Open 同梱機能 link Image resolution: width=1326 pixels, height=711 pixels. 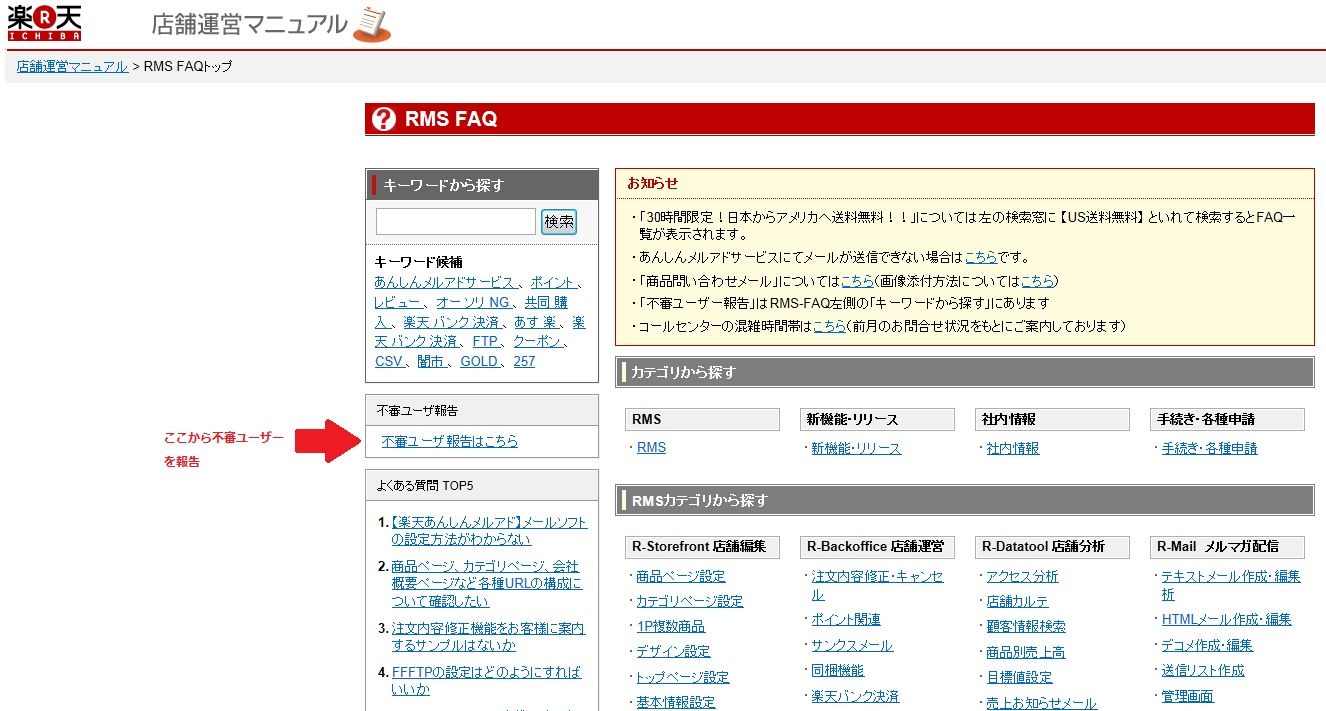pyautogui.click(x=838, y=670)
